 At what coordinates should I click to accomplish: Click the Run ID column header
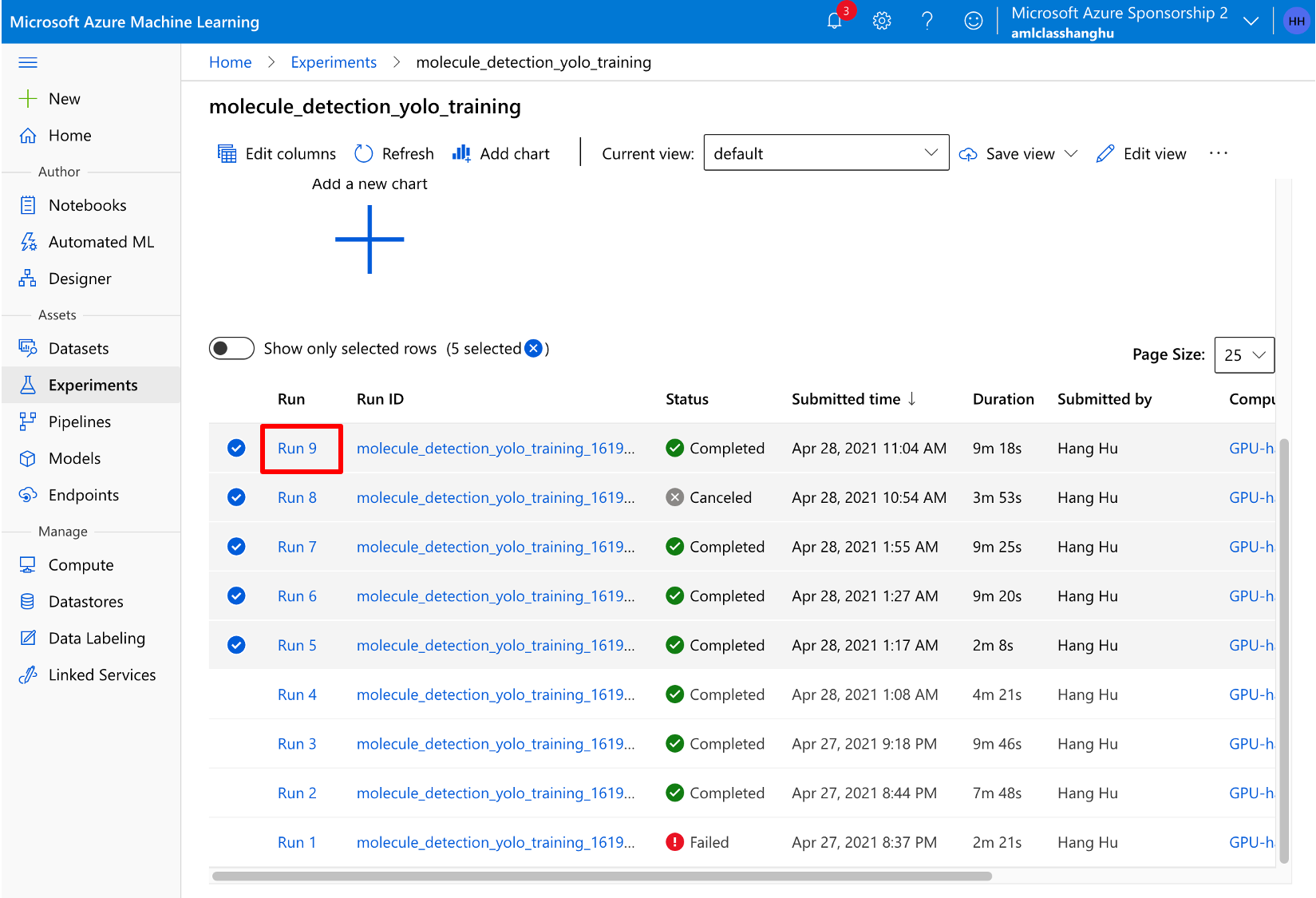380,399
